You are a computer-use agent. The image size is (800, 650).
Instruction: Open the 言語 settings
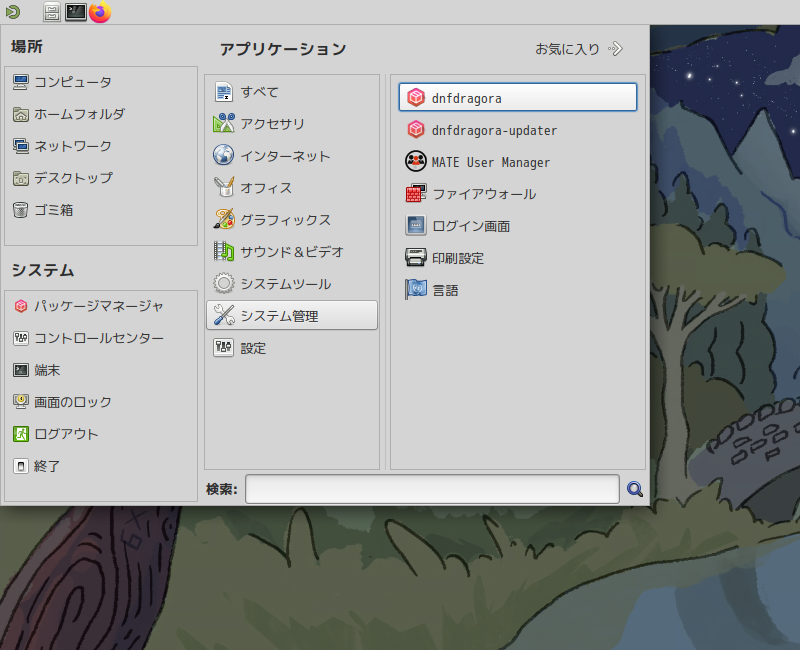pos(445,289)
